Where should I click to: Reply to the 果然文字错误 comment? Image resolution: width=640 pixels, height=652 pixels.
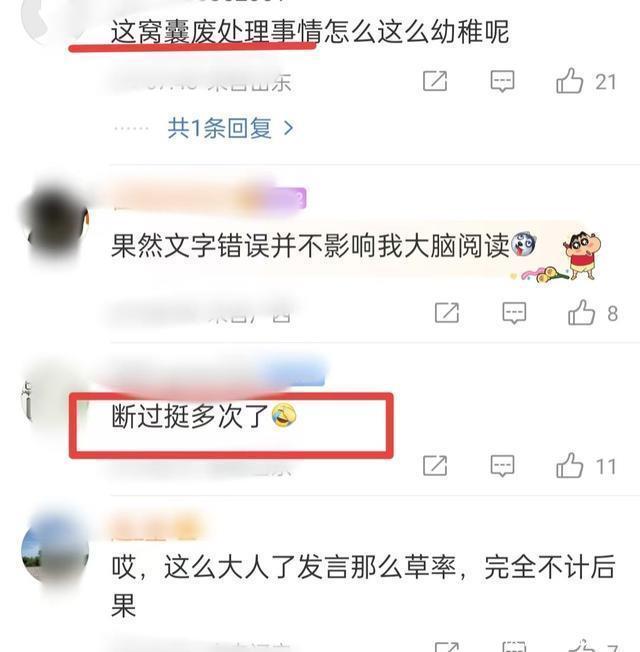514,313
